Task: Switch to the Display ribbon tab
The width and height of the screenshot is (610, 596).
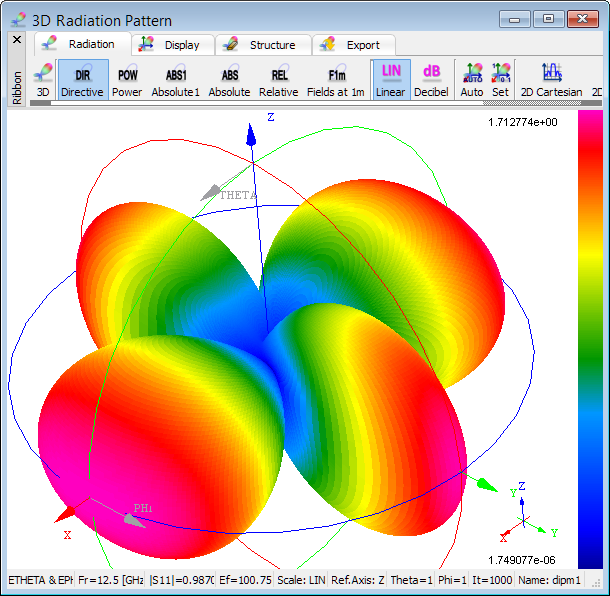Action: (173, 45)
